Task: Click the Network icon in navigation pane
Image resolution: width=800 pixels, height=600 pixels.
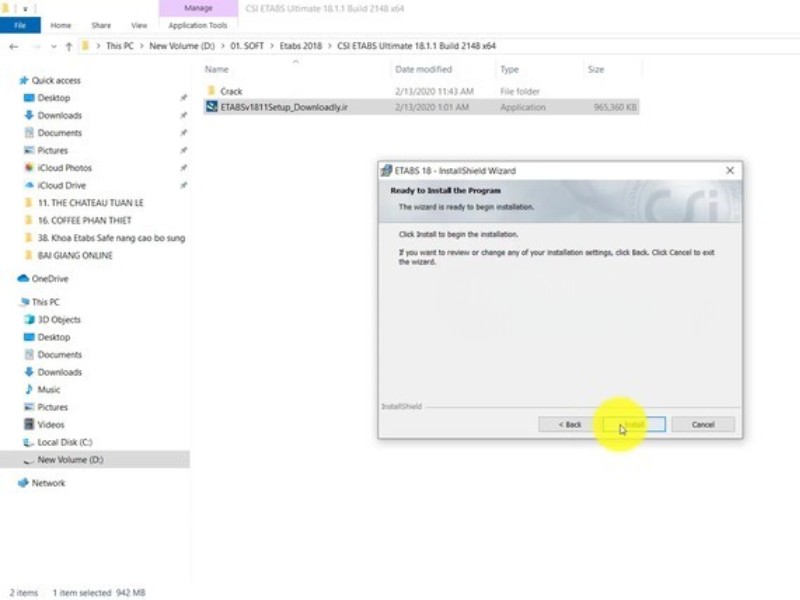Action: 22,483
